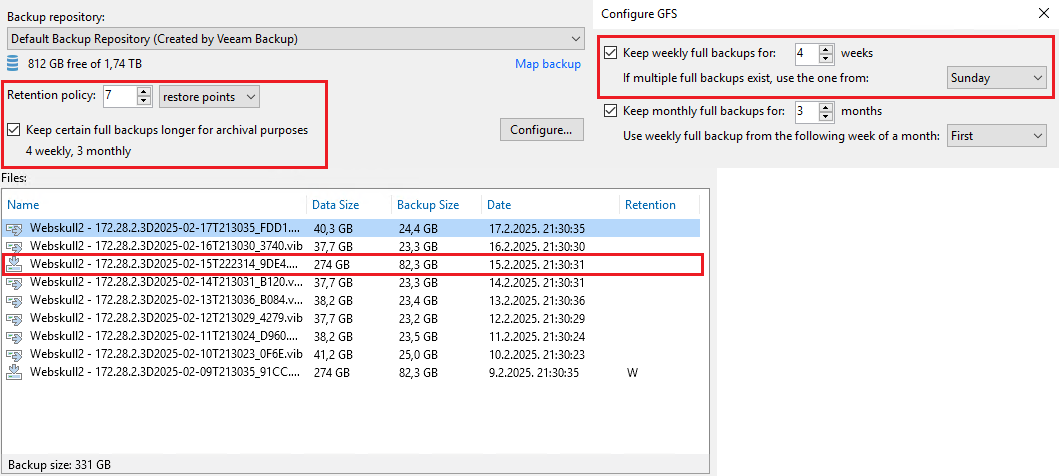Click the 40,3 GB data size cell
The image size is (1059, 476).
(333, 228)
